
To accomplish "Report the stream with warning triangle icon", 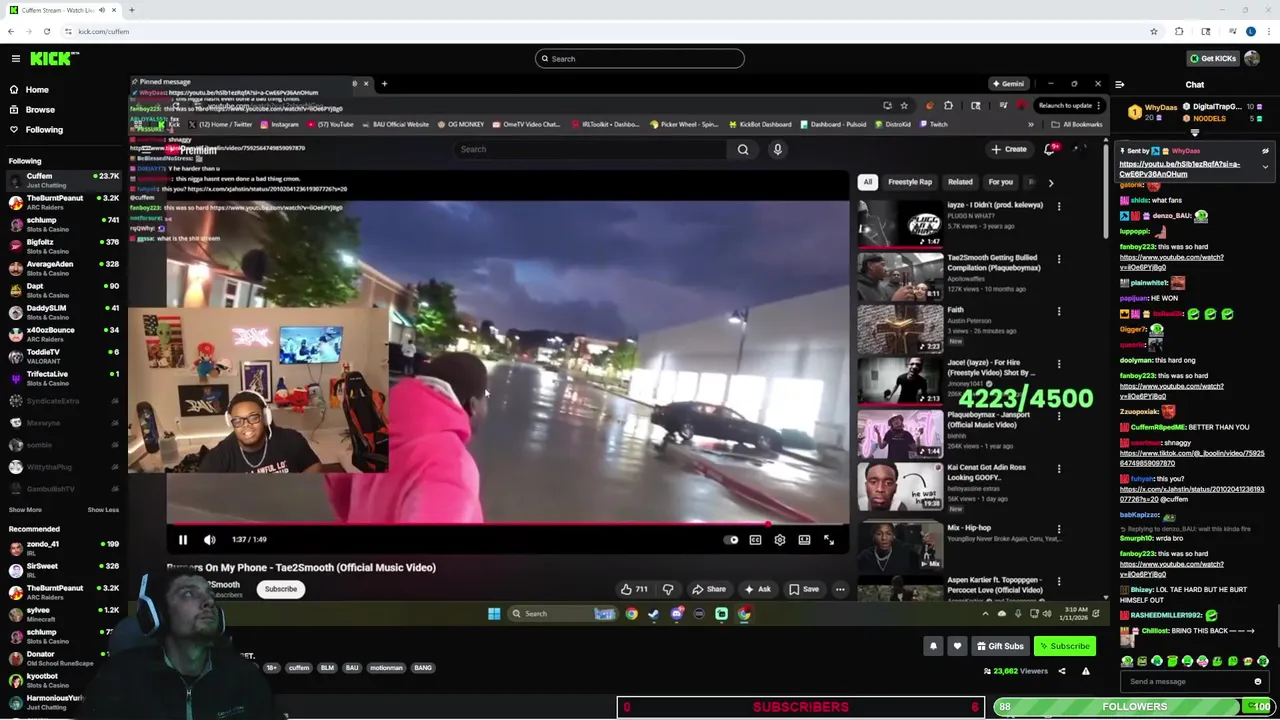I will click(x=1085, y=671).
